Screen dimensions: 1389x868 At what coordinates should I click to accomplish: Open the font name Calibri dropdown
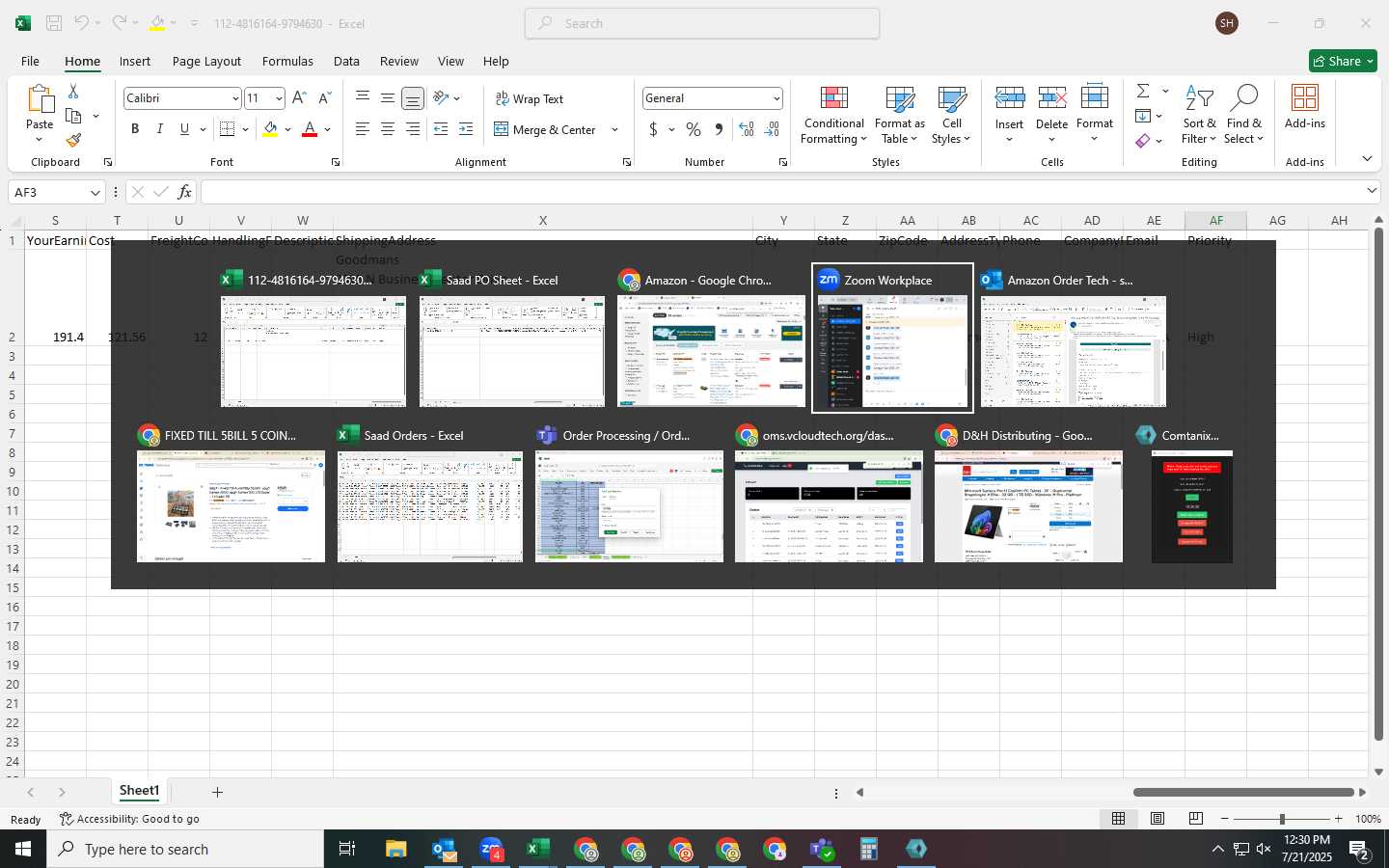click(x=234, y=98)
